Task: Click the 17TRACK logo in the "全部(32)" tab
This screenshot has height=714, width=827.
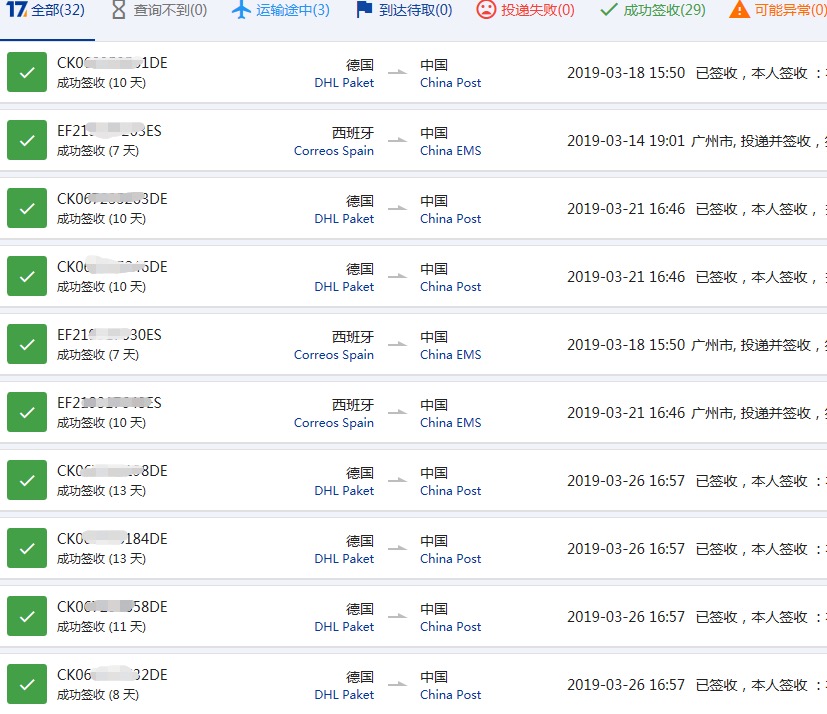Action: [16, 10]
